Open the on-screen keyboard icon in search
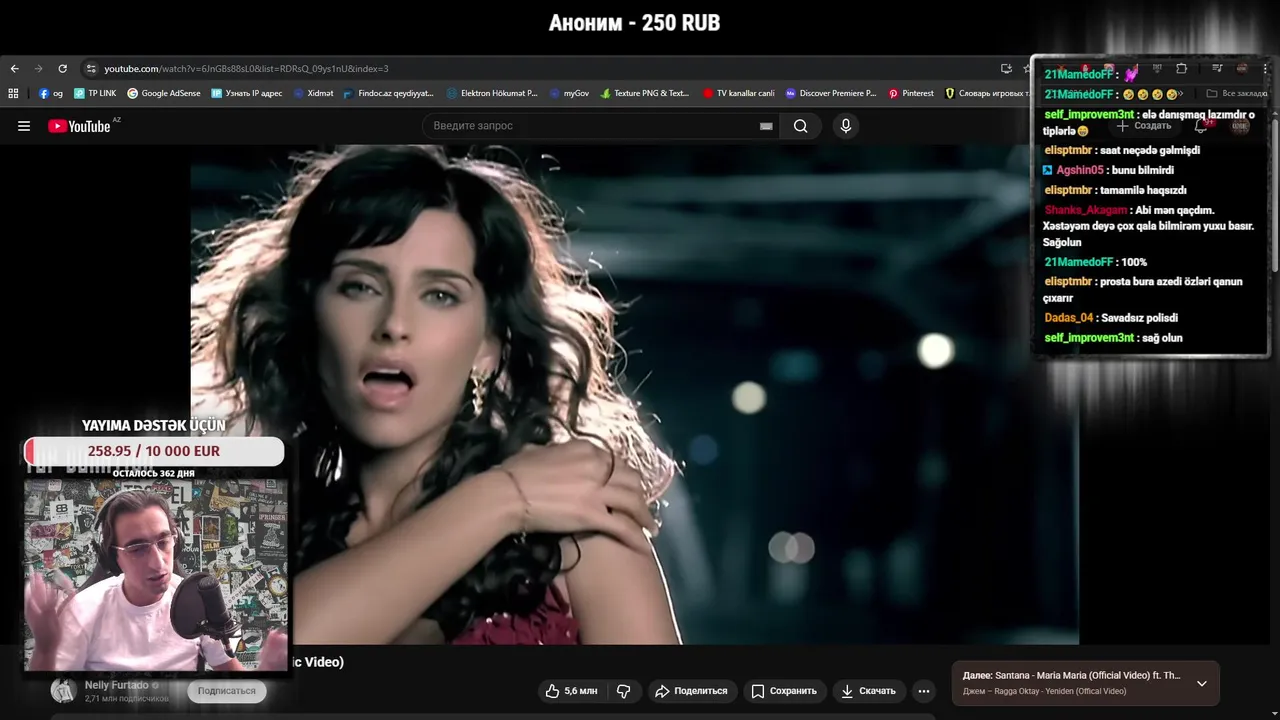 (x=766, y=126)
